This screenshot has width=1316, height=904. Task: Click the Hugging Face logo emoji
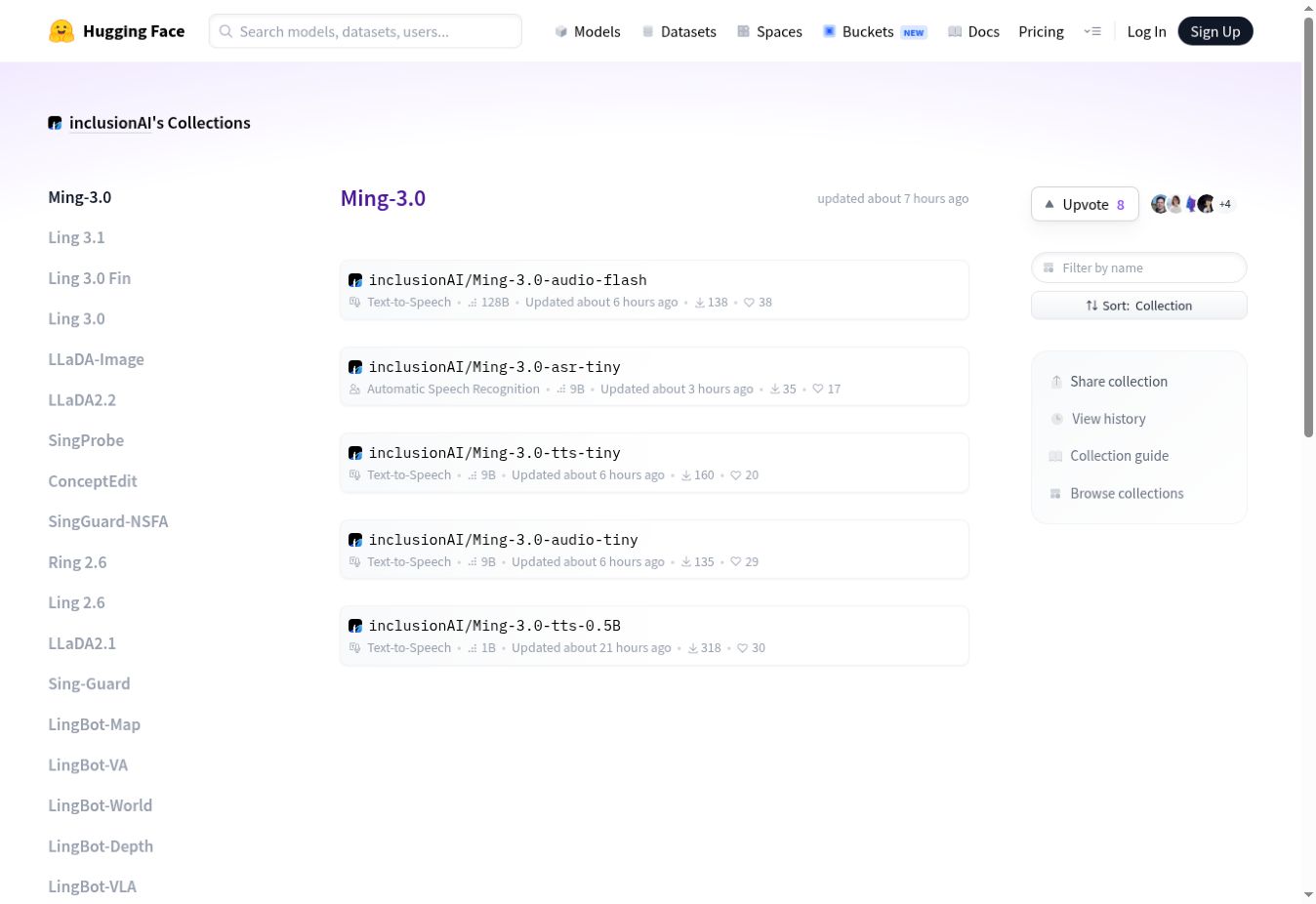62,31
